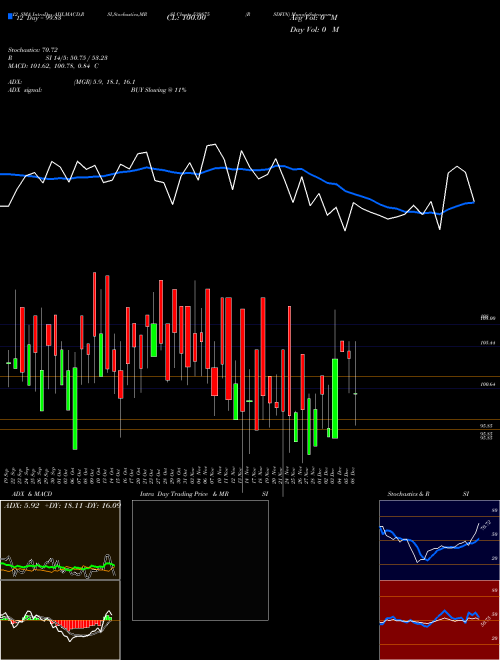Select the 'Avg Vol: 0 M' reading
Image resolution: width=500 pixels, height=660 pixels.
314,18
